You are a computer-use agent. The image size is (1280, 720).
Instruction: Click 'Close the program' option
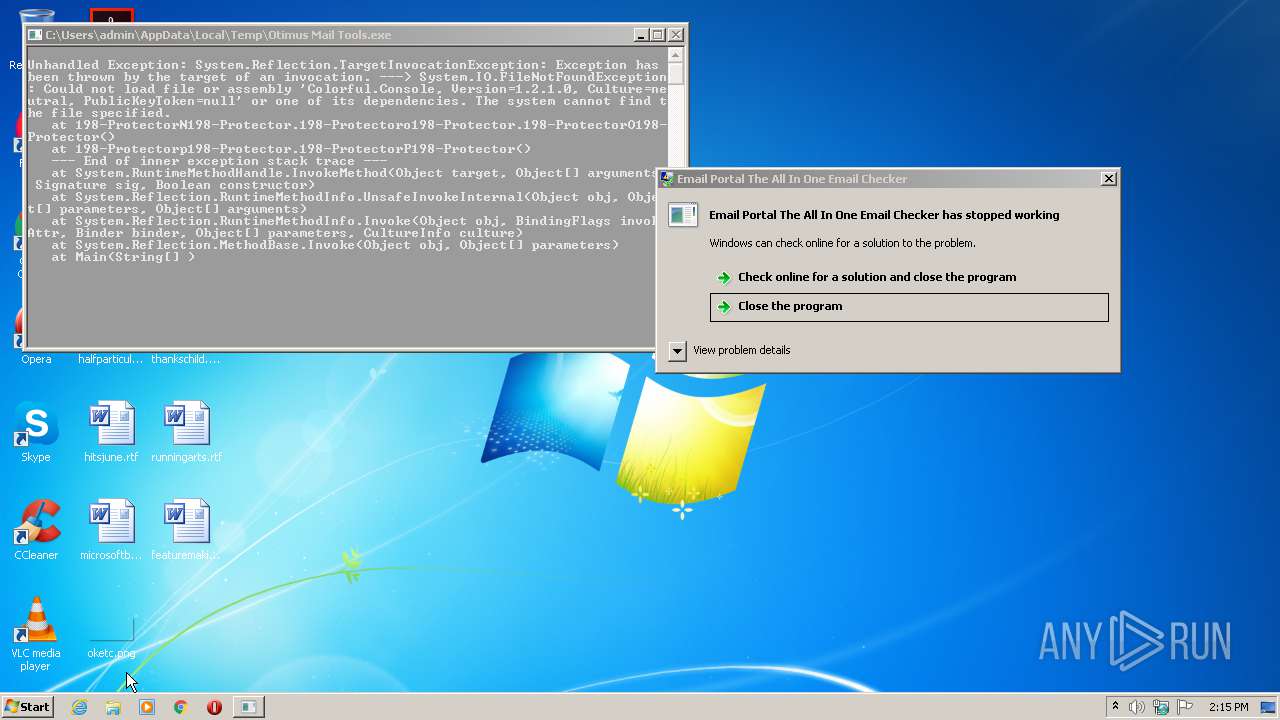[909, 307]
